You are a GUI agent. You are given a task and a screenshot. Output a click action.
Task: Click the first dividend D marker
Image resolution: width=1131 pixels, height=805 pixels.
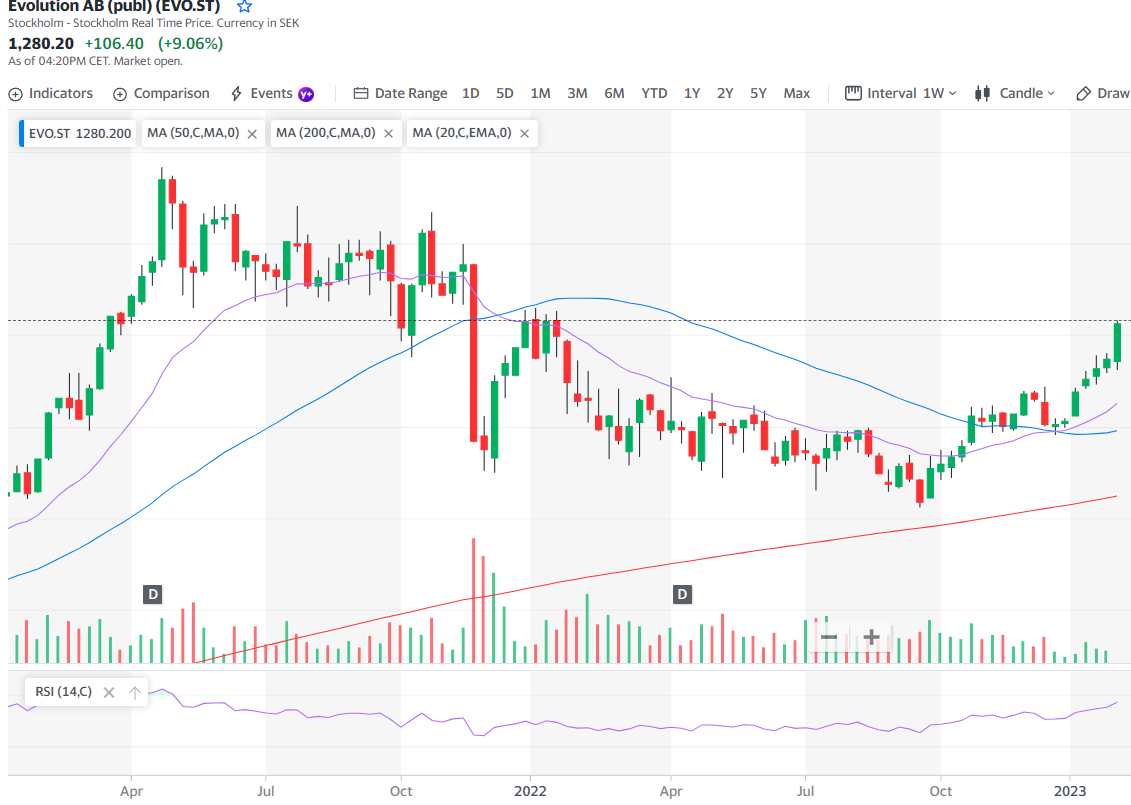pyautogui.click(x=153, y=594)
